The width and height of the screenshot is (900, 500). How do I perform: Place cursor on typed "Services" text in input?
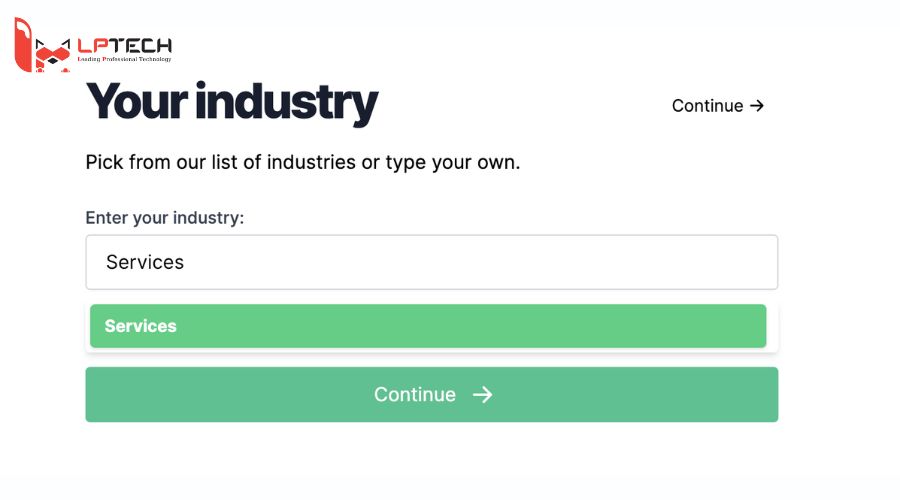145,262
